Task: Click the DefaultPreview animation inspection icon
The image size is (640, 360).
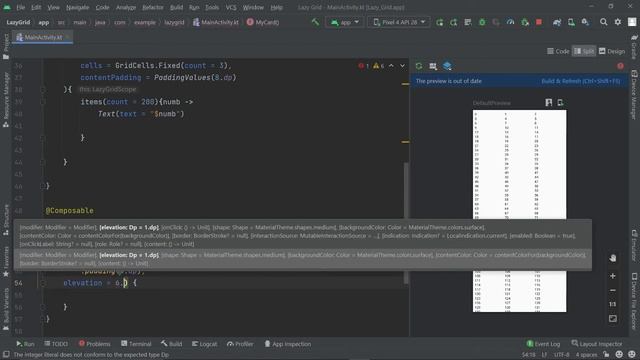Action: coord(549,102)
